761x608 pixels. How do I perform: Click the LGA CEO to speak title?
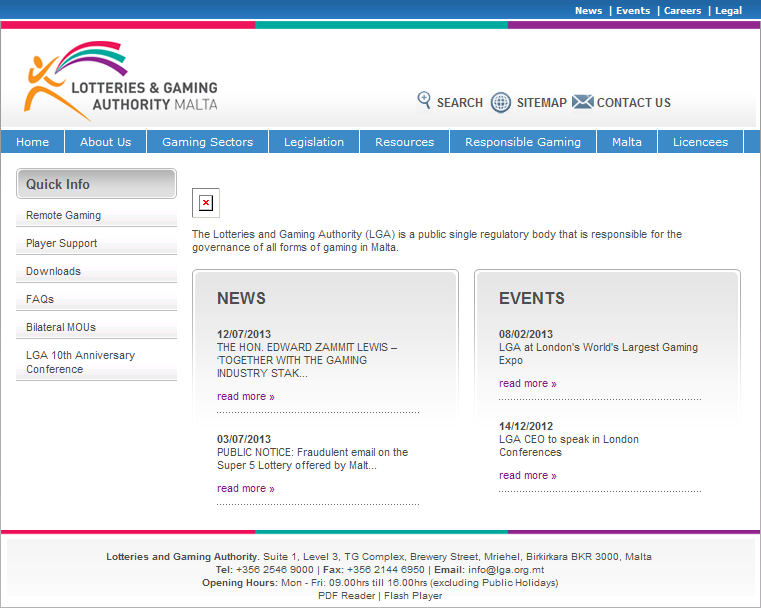click(569, 446)
